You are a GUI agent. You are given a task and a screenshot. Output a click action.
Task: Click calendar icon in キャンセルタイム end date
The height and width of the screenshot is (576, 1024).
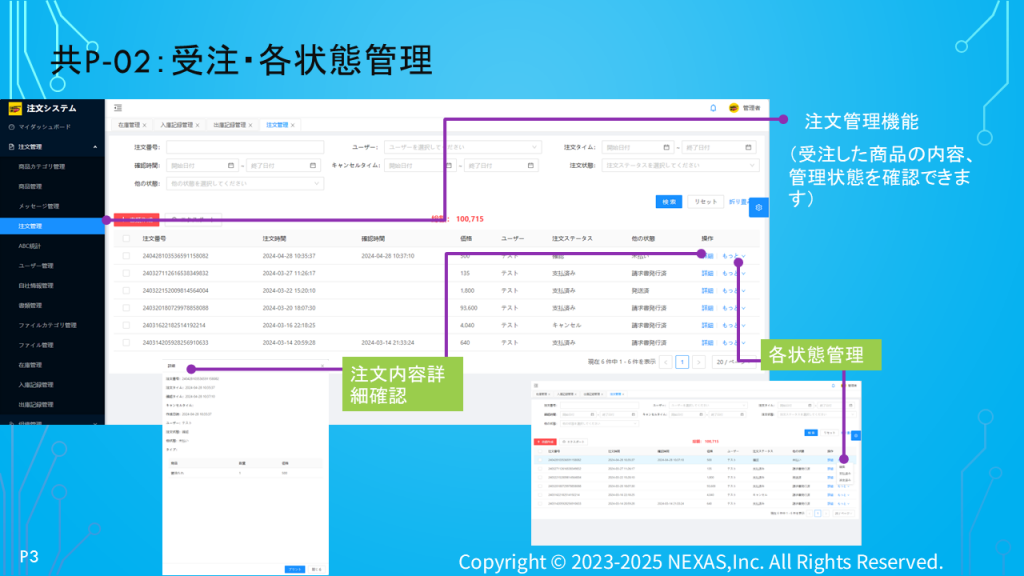point(530,165)
